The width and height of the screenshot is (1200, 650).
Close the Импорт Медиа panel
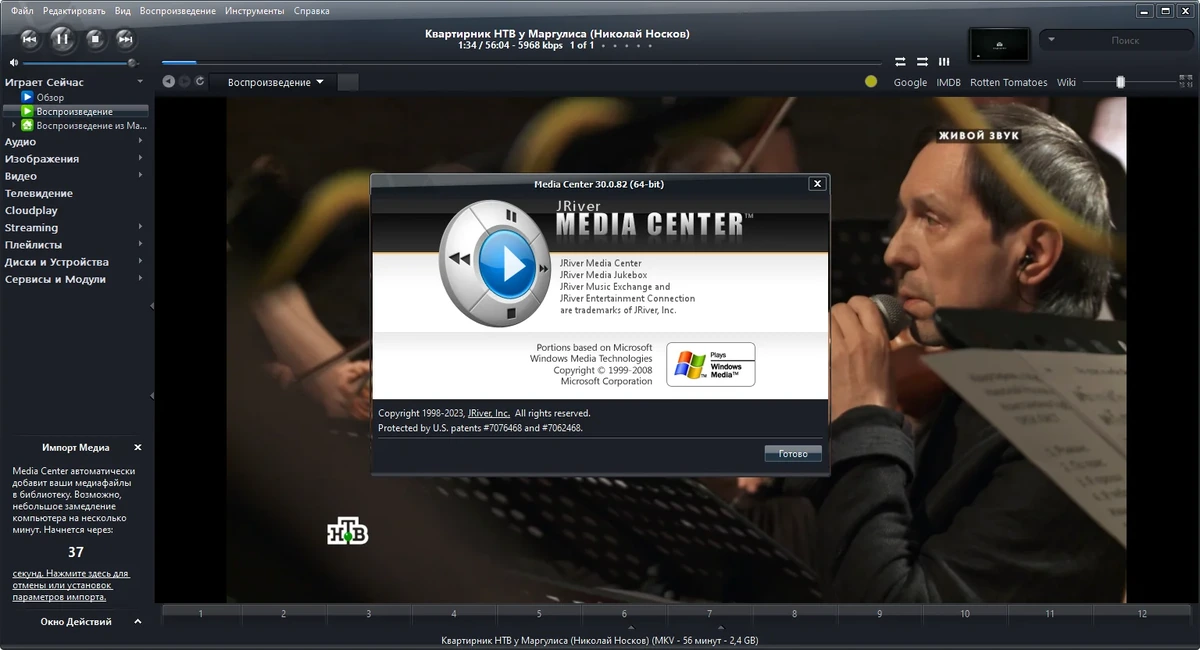point(138,448)
